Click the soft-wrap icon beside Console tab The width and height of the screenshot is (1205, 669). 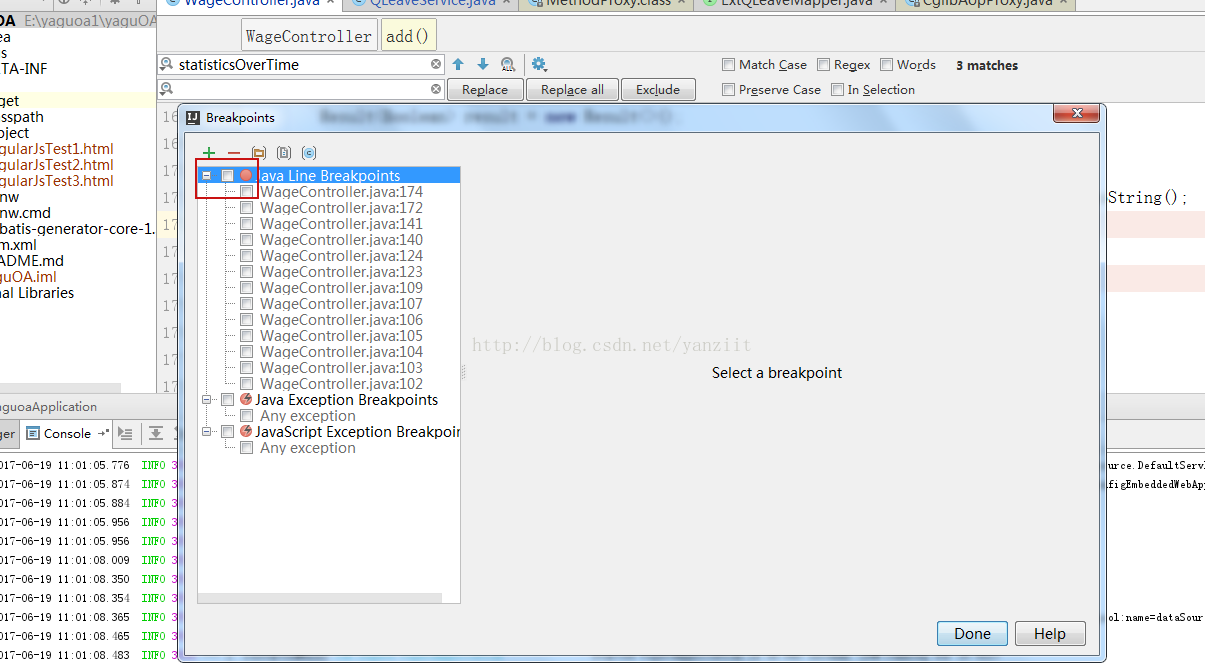click(x=125, y=433)
